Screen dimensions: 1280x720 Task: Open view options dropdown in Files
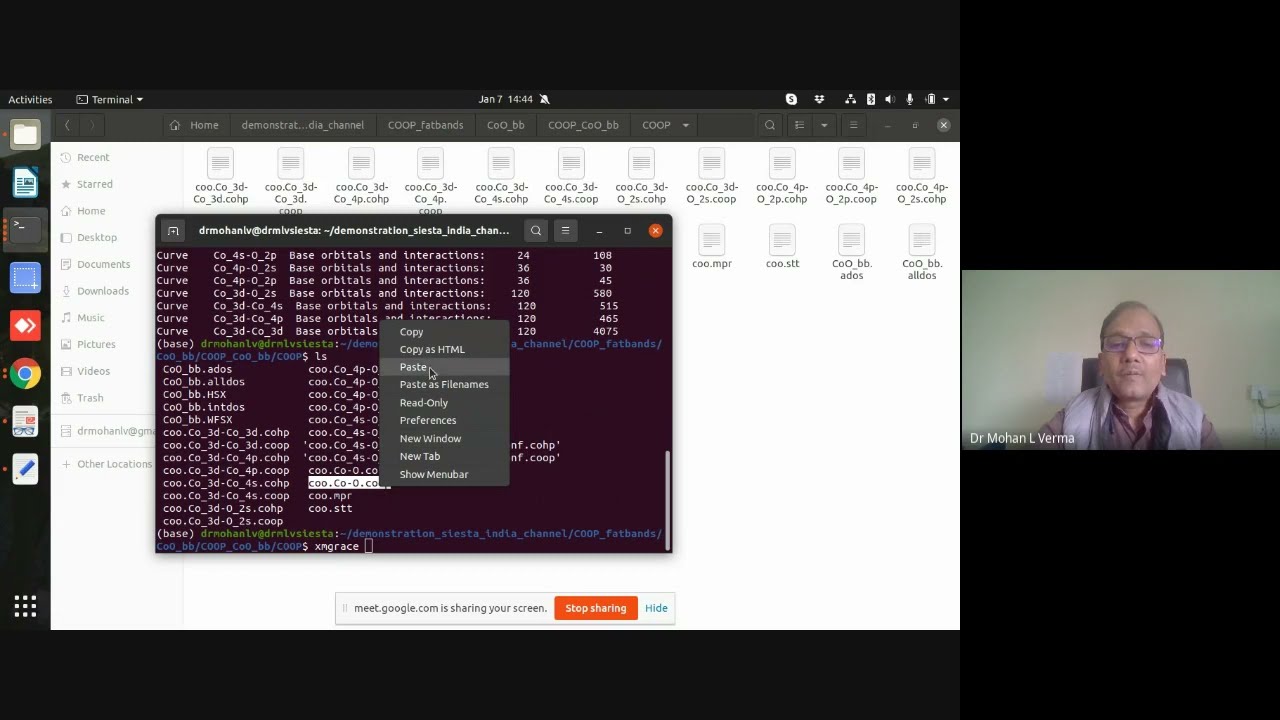click(824, 125)
